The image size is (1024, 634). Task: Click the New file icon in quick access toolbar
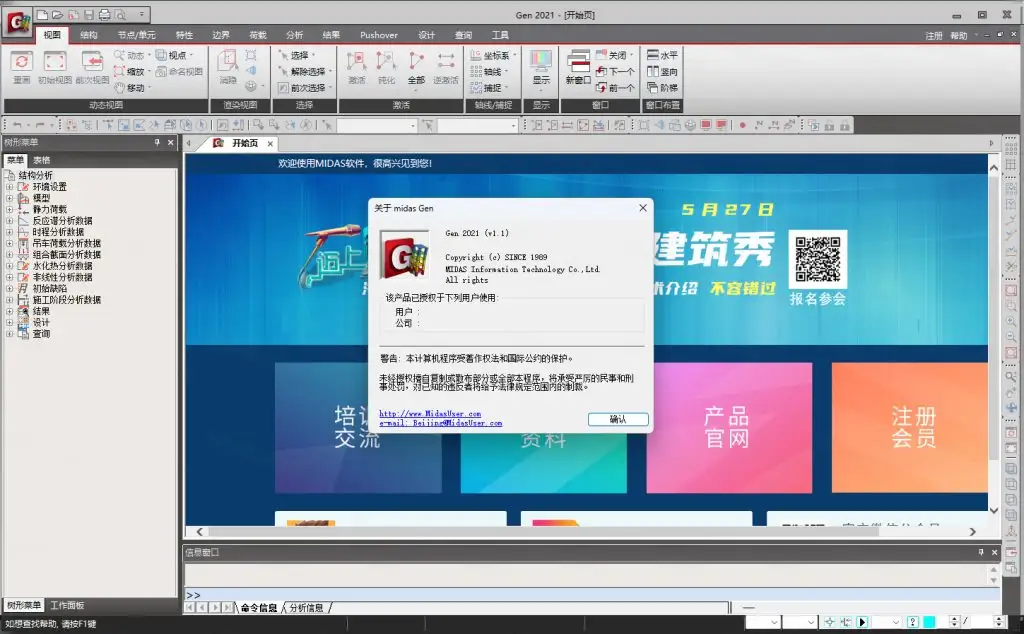click(42, 14)
